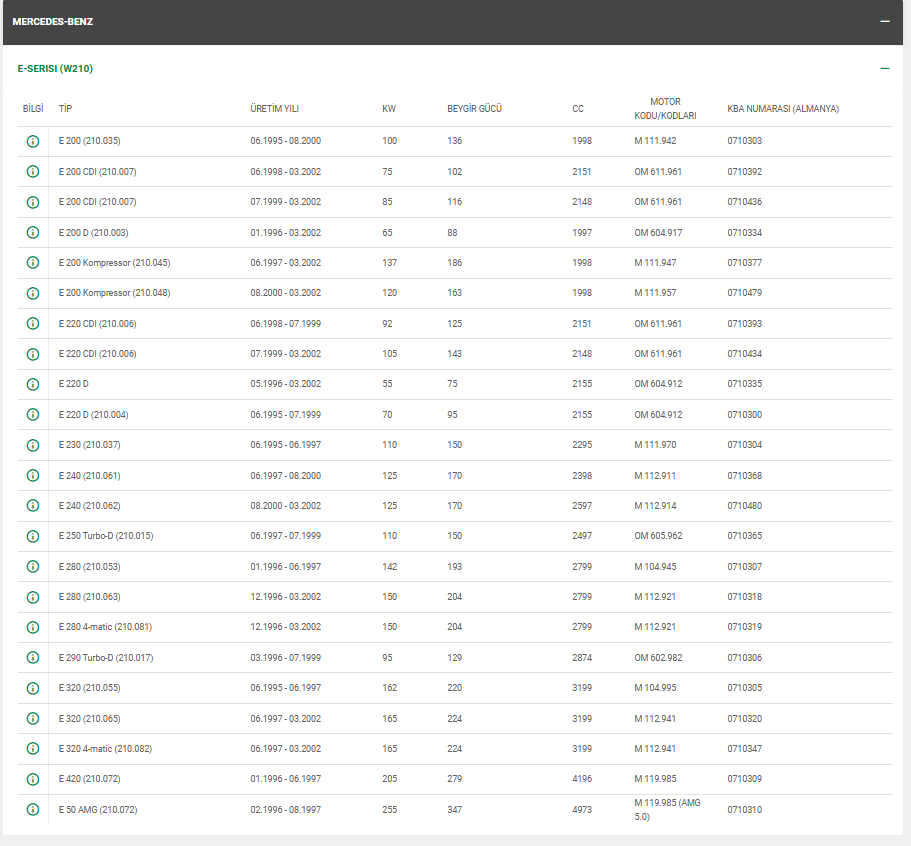The width and height of the screenshot is (911, 846).
Task: Open info icon for E 240 (210.062)
Action: point(32,506)
